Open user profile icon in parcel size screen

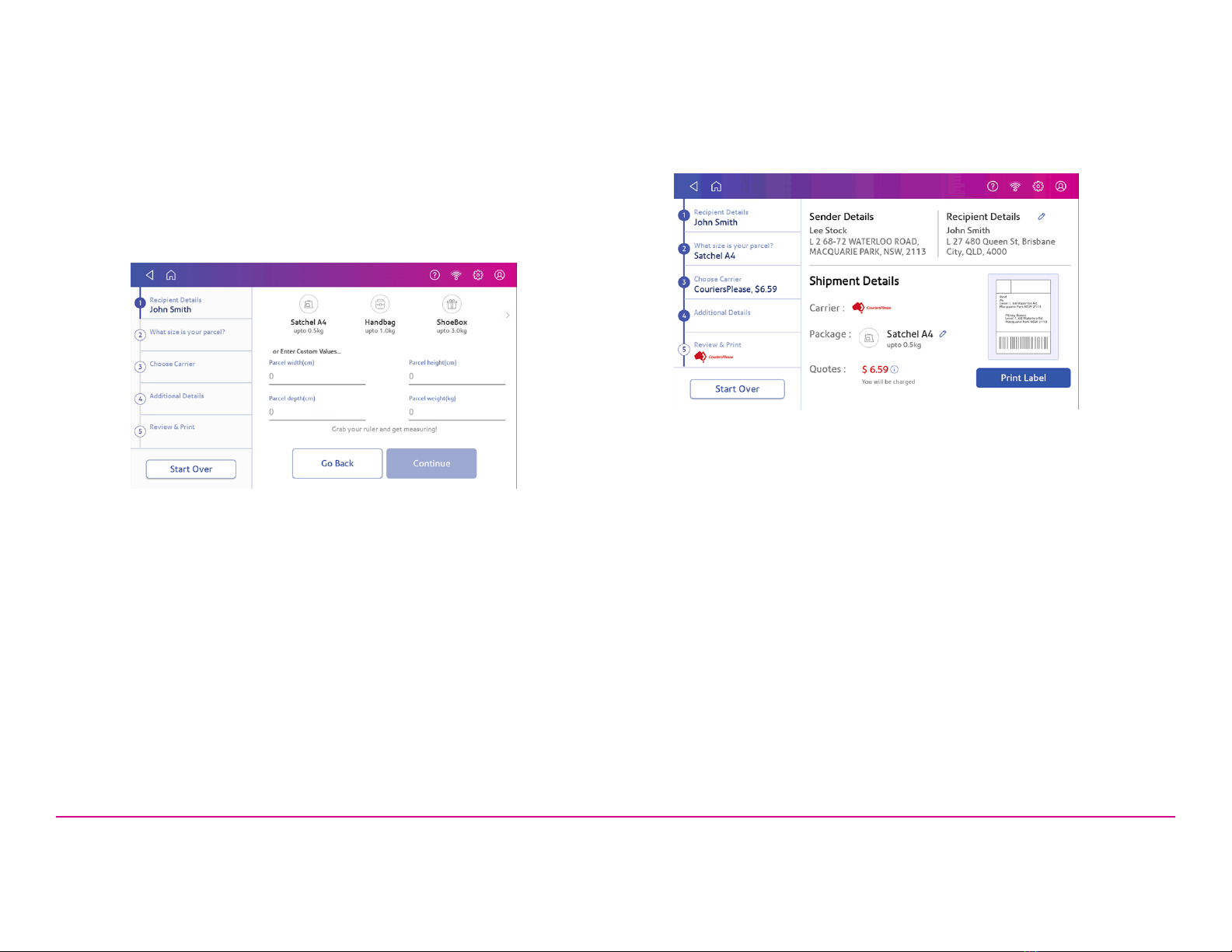500,275
